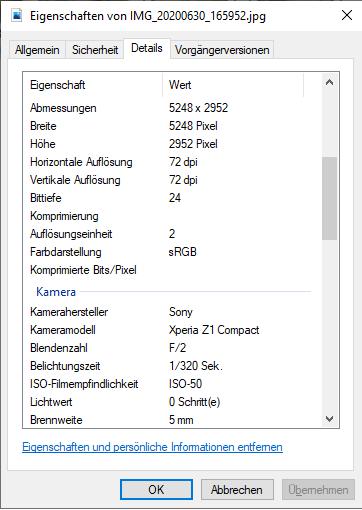
Task: Click the Xperia Z1 Compact value
Action: (214, 330)
